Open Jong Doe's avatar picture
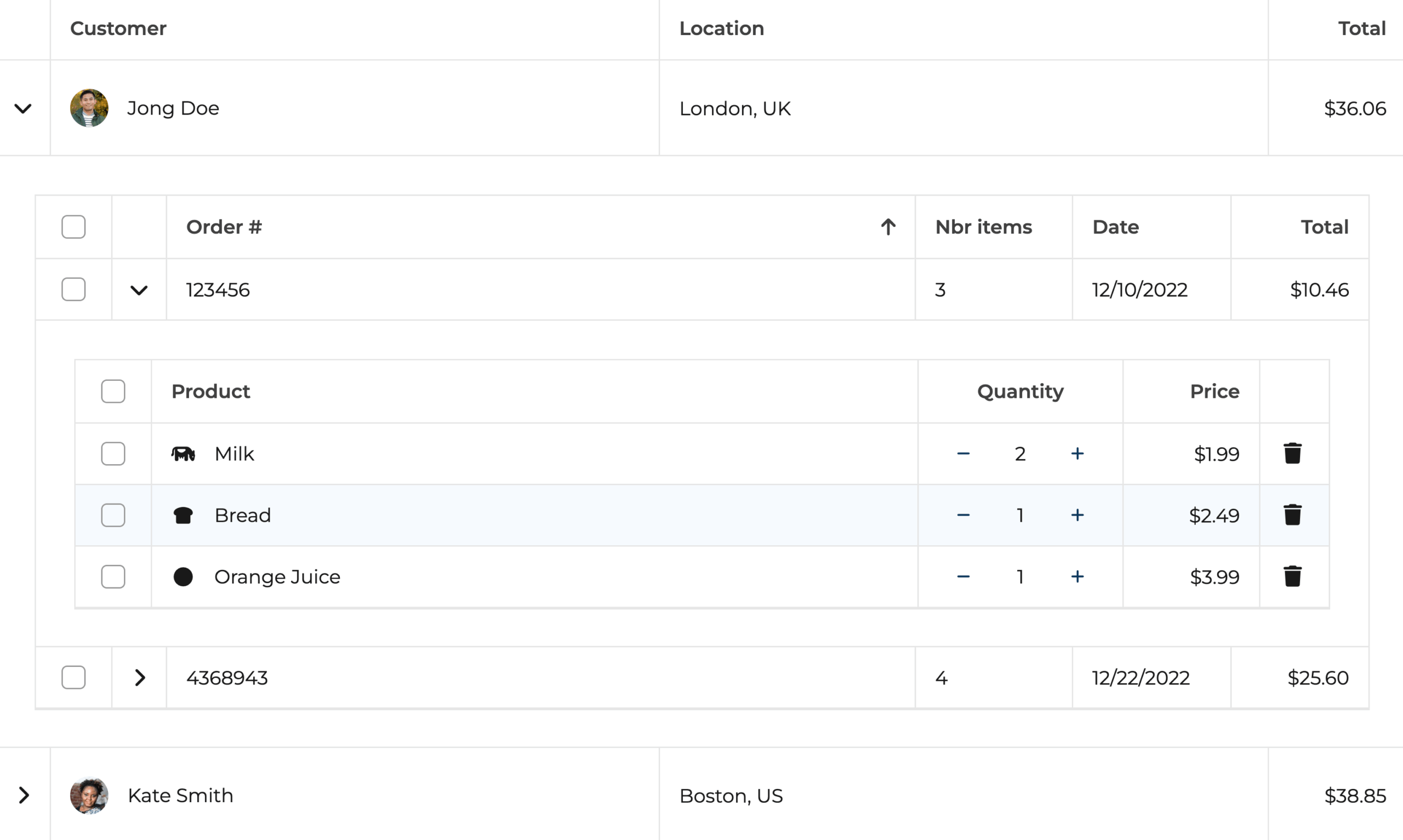Viewport: 1403px width, 840px height. coord(89,108)
